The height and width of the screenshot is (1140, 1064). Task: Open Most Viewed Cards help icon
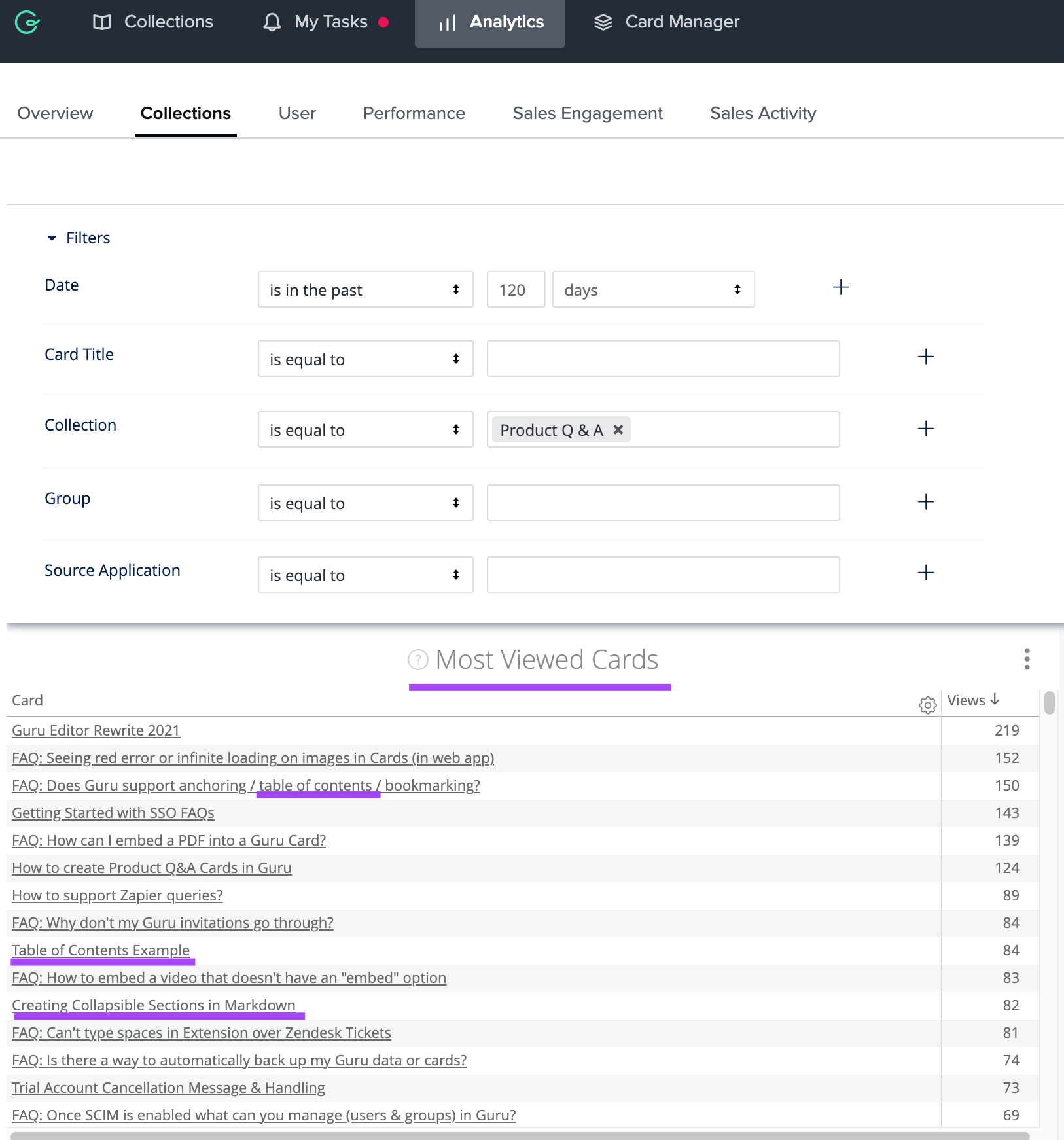[418, 660]
